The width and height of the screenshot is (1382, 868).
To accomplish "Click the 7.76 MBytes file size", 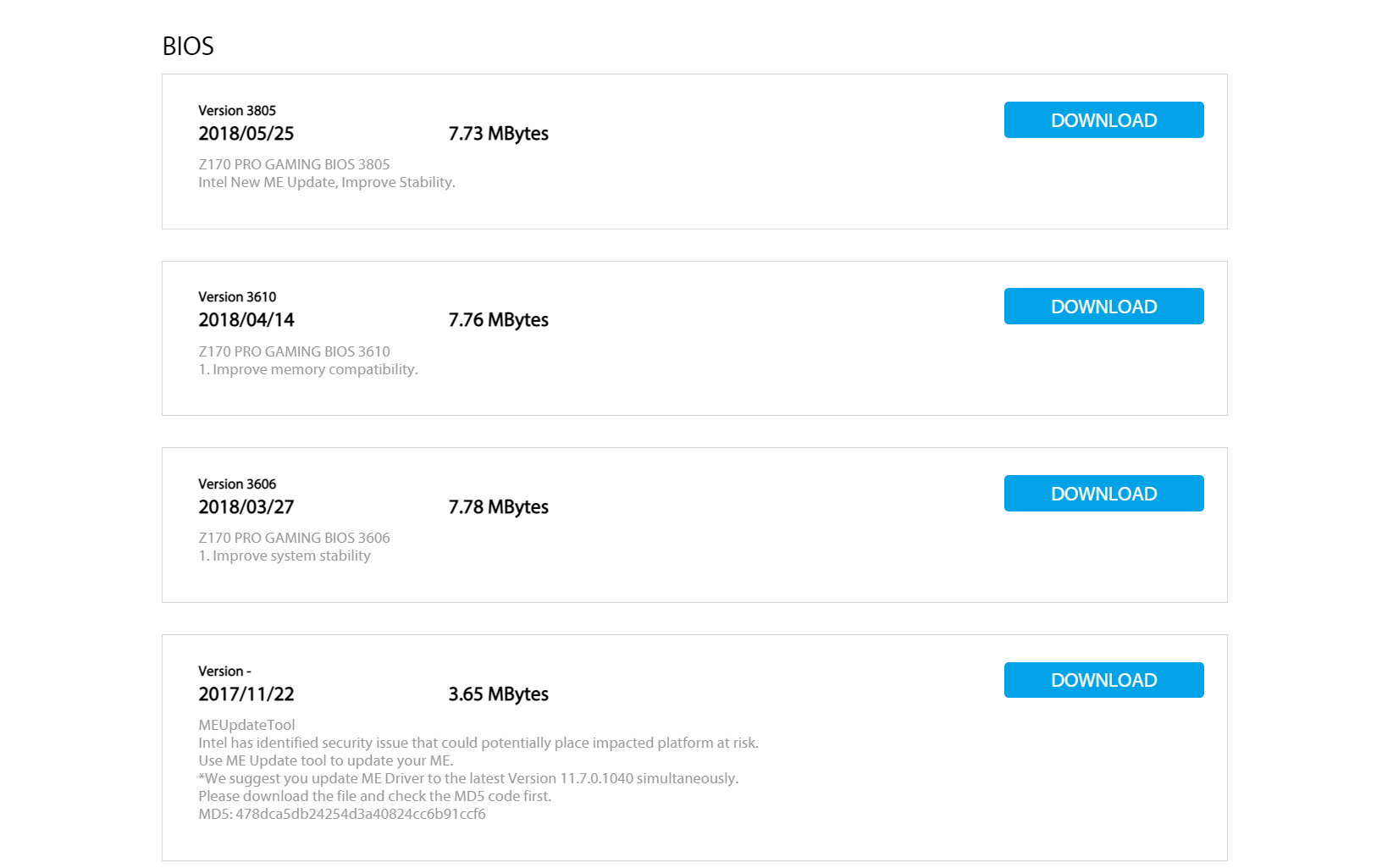I will click(x=498, y=320).
